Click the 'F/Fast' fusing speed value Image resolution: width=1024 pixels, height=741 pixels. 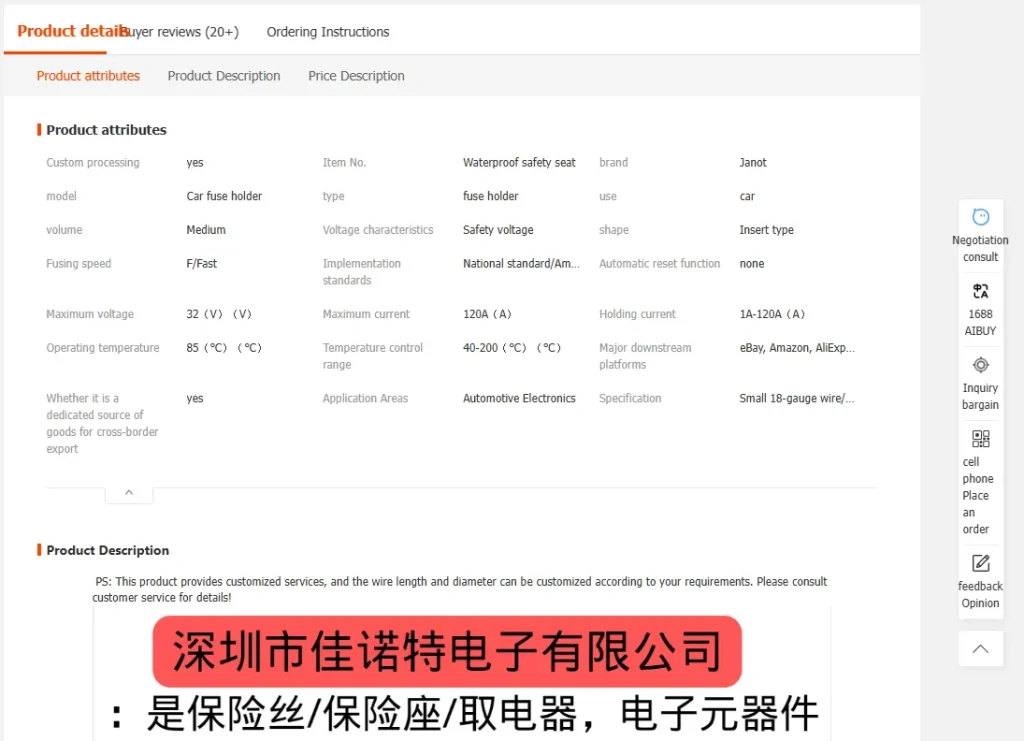point(202,264)
